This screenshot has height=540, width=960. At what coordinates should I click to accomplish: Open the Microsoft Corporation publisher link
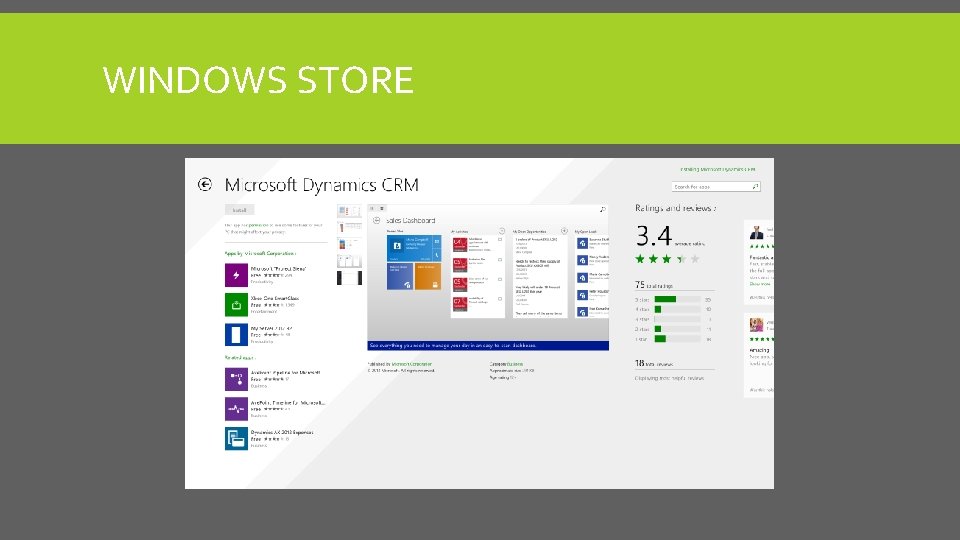411,364
